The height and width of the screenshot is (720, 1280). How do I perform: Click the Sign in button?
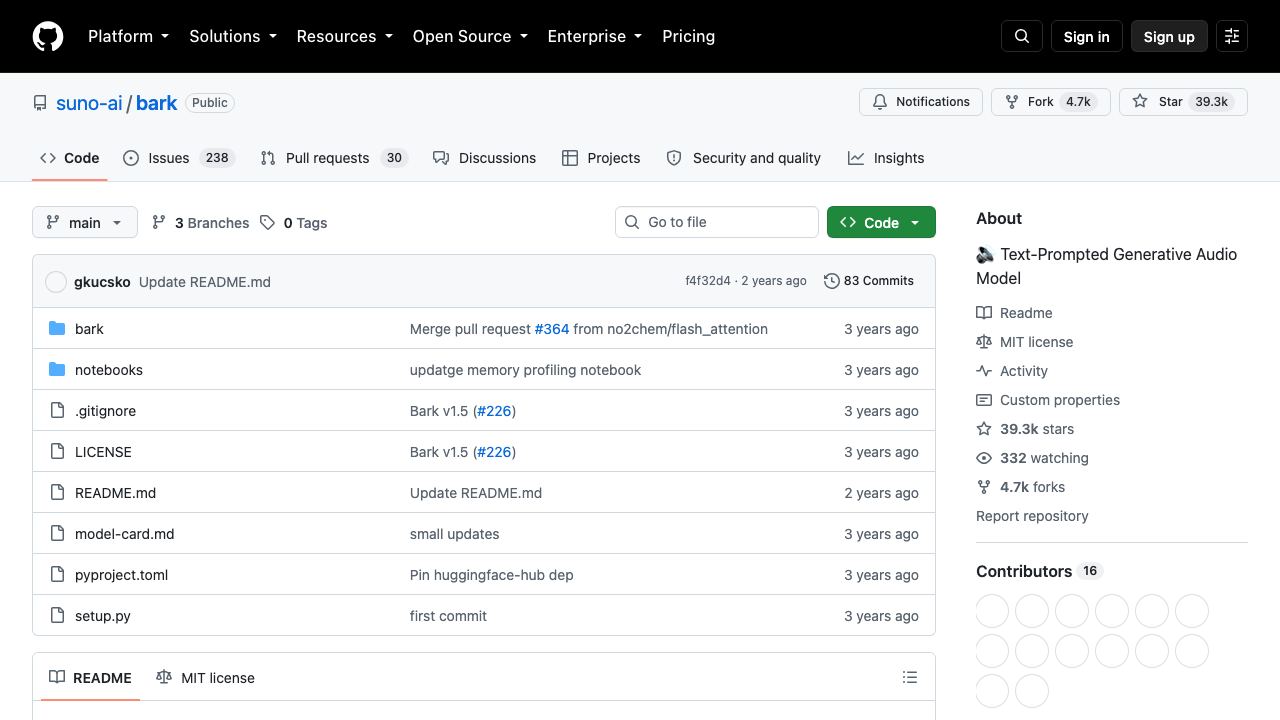[x=1087, y=36]
